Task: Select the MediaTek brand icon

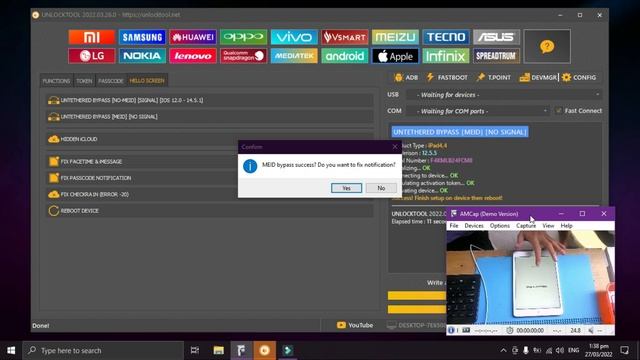Action: pyautogui.click(x=294, y=56)
